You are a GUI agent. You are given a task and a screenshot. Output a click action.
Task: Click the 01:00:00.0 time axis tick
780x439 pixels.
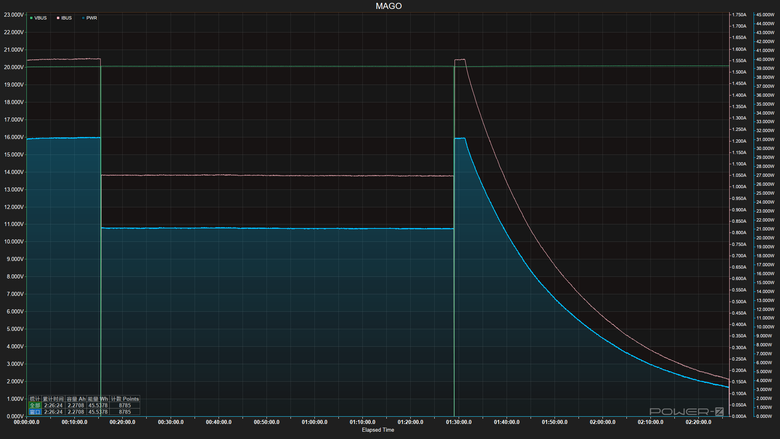coord(314,422)
